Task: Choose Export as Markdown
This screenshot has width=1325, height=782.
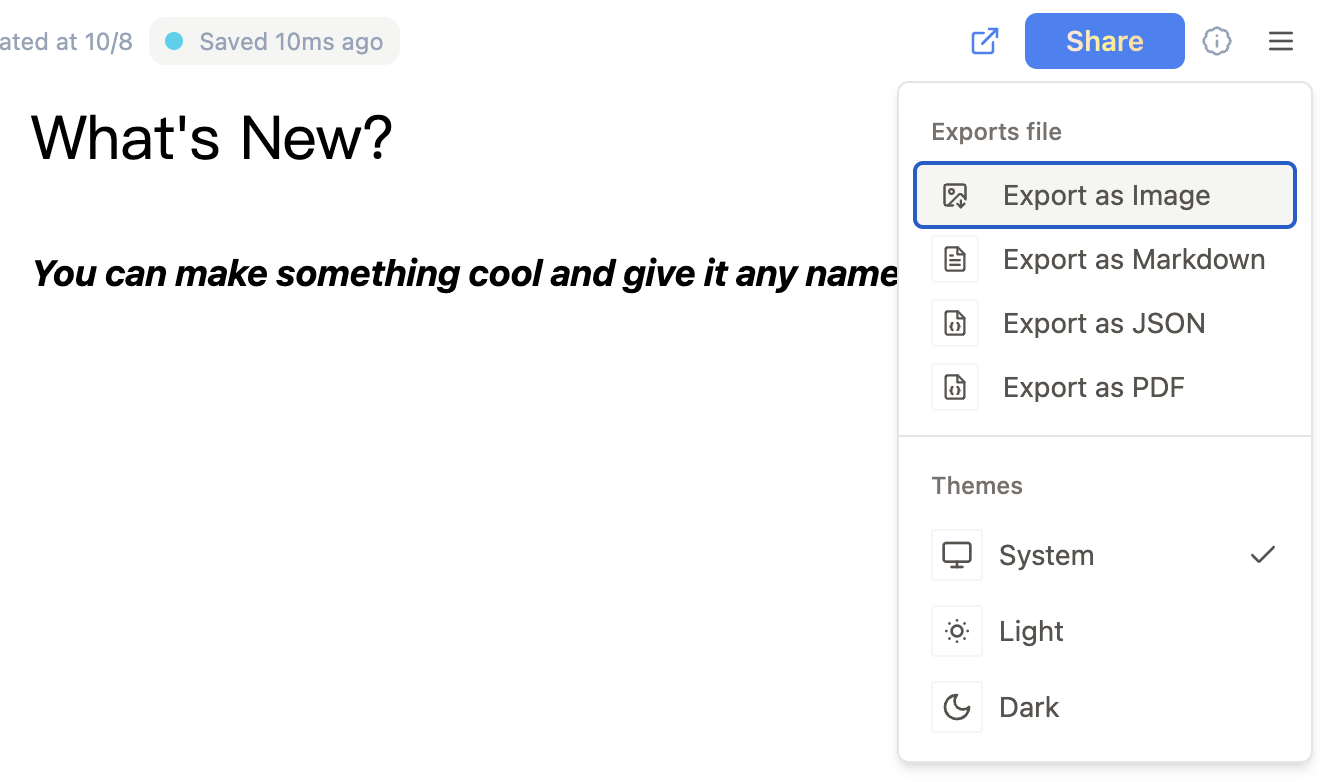Action: tap(1105, 259)
